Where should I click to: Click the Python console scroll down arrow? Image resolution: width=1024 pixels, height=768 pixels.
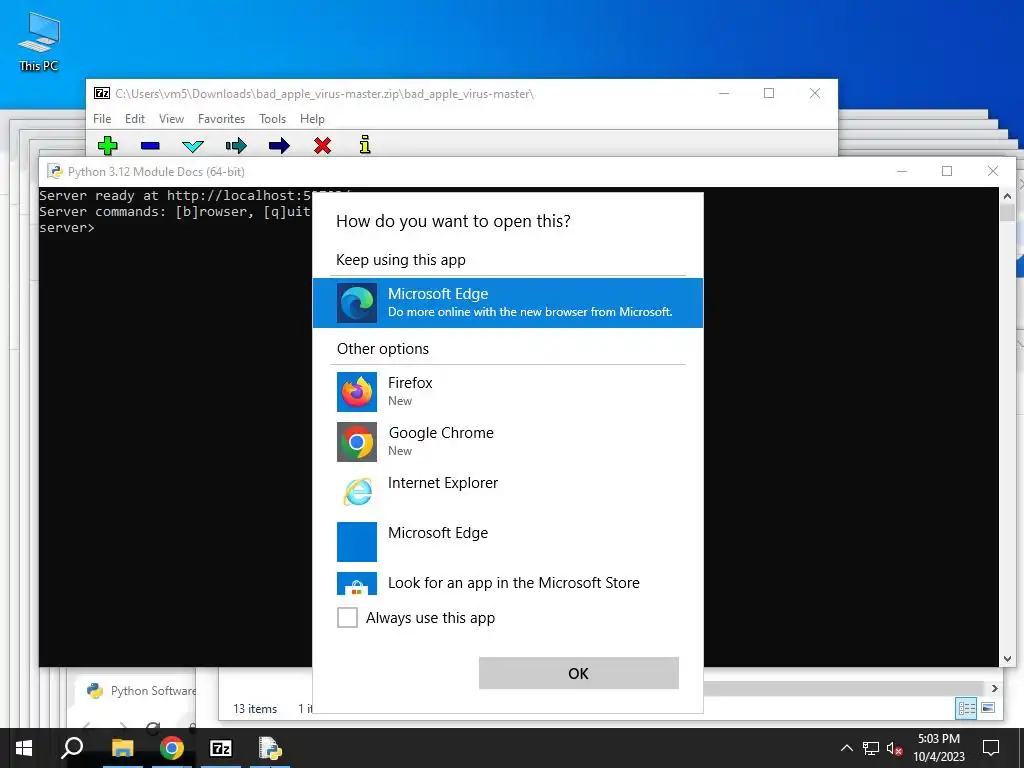pyautogui.click(x=1007, y=659)
